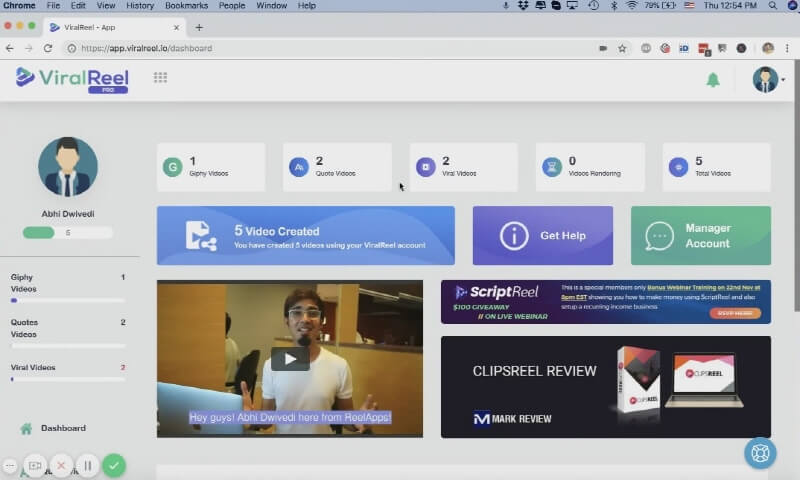Open Spotlight search in menu bar
The height and width of the screenshot is (480, 800).
pyautogui.click(x=772, y=6)
